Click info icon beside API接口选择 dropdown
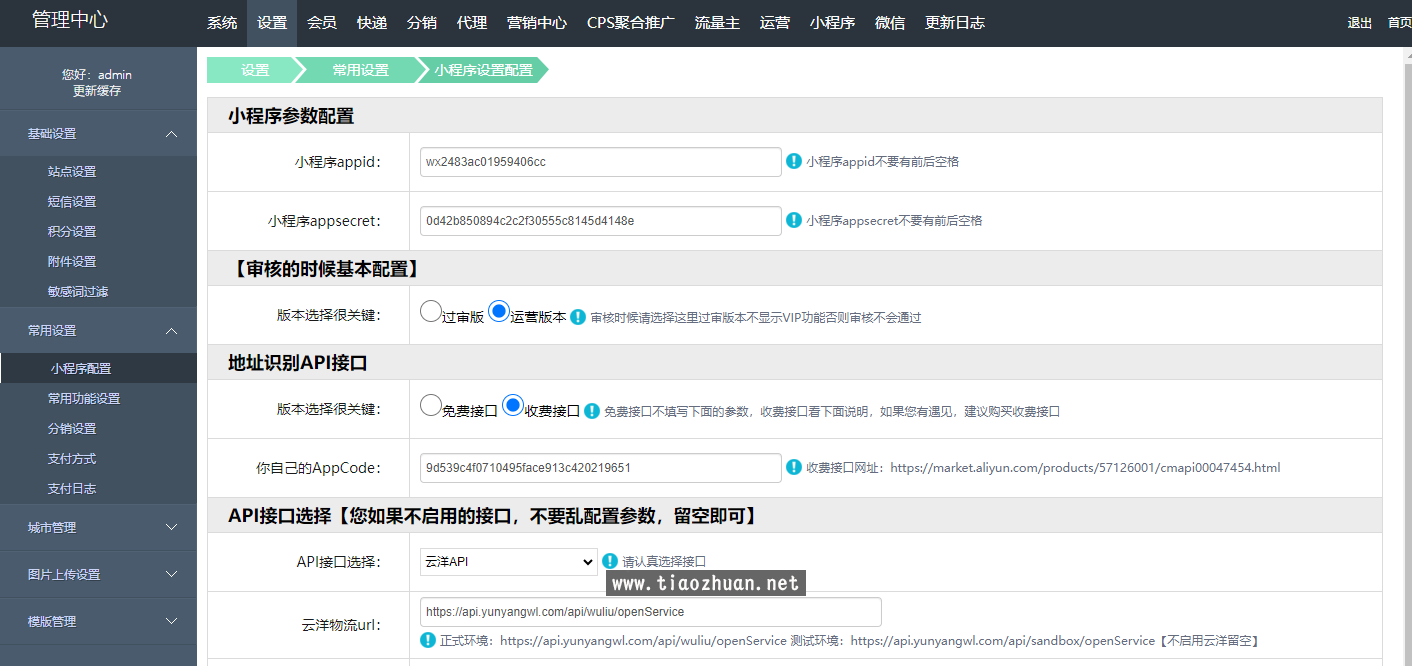This screenshot has height=666, width=1412. 610,561
